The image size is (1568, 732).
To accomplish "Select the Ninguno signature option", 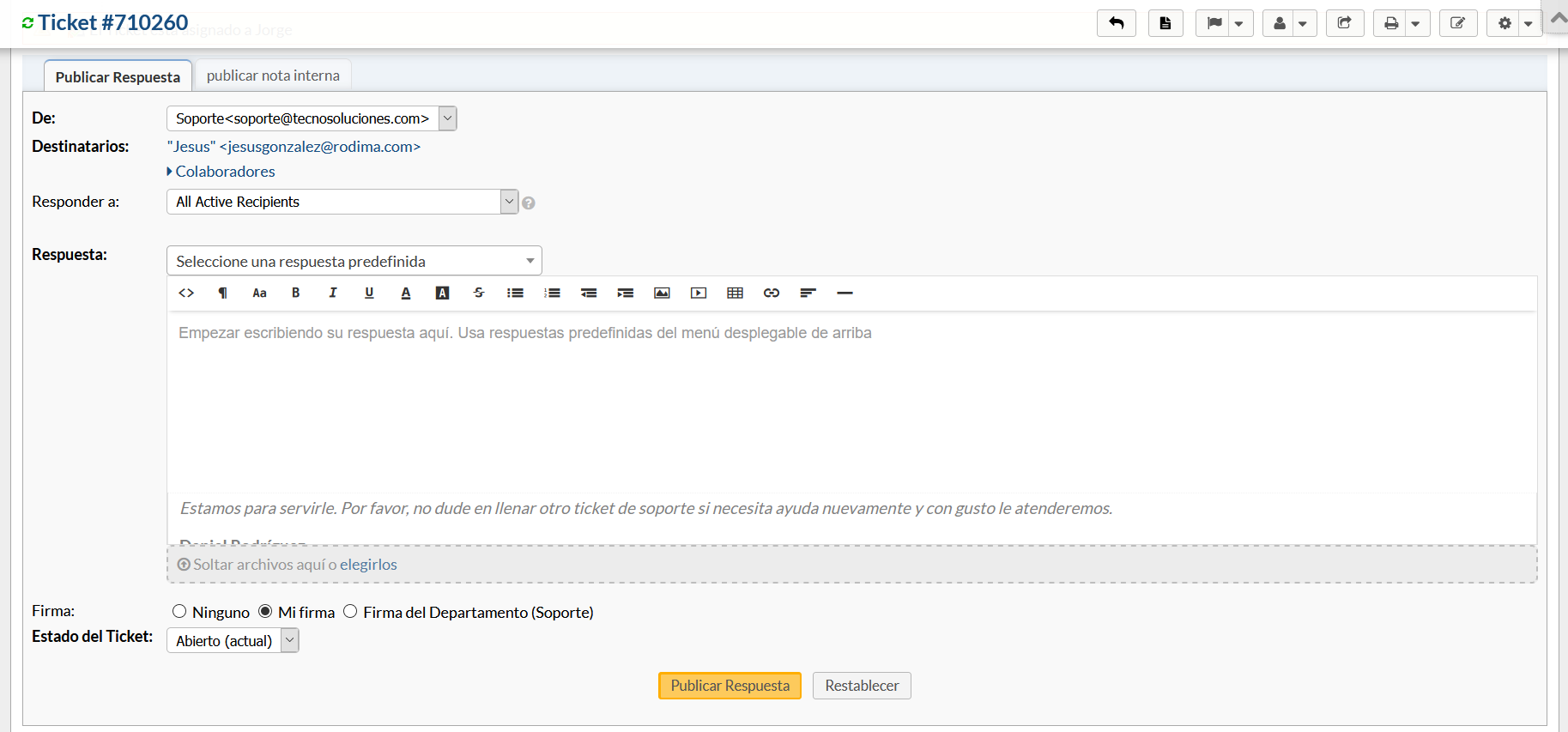I will 179,611.
